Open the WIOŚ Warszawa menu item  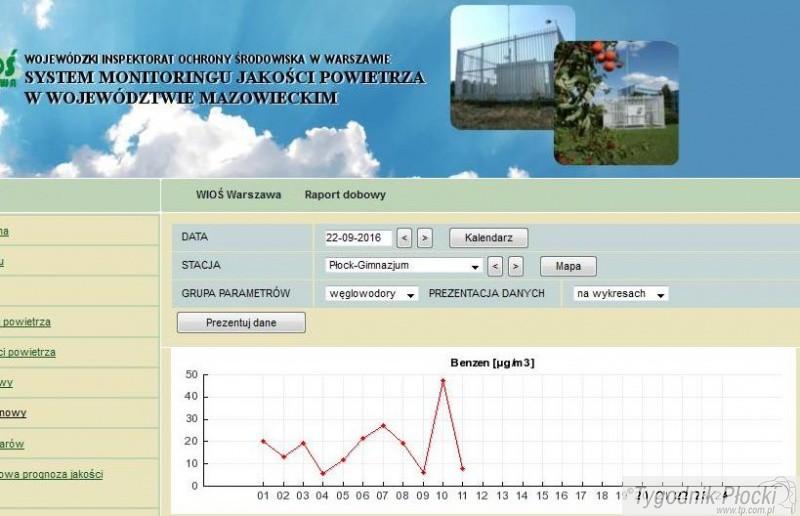click(x=238, y=194)
